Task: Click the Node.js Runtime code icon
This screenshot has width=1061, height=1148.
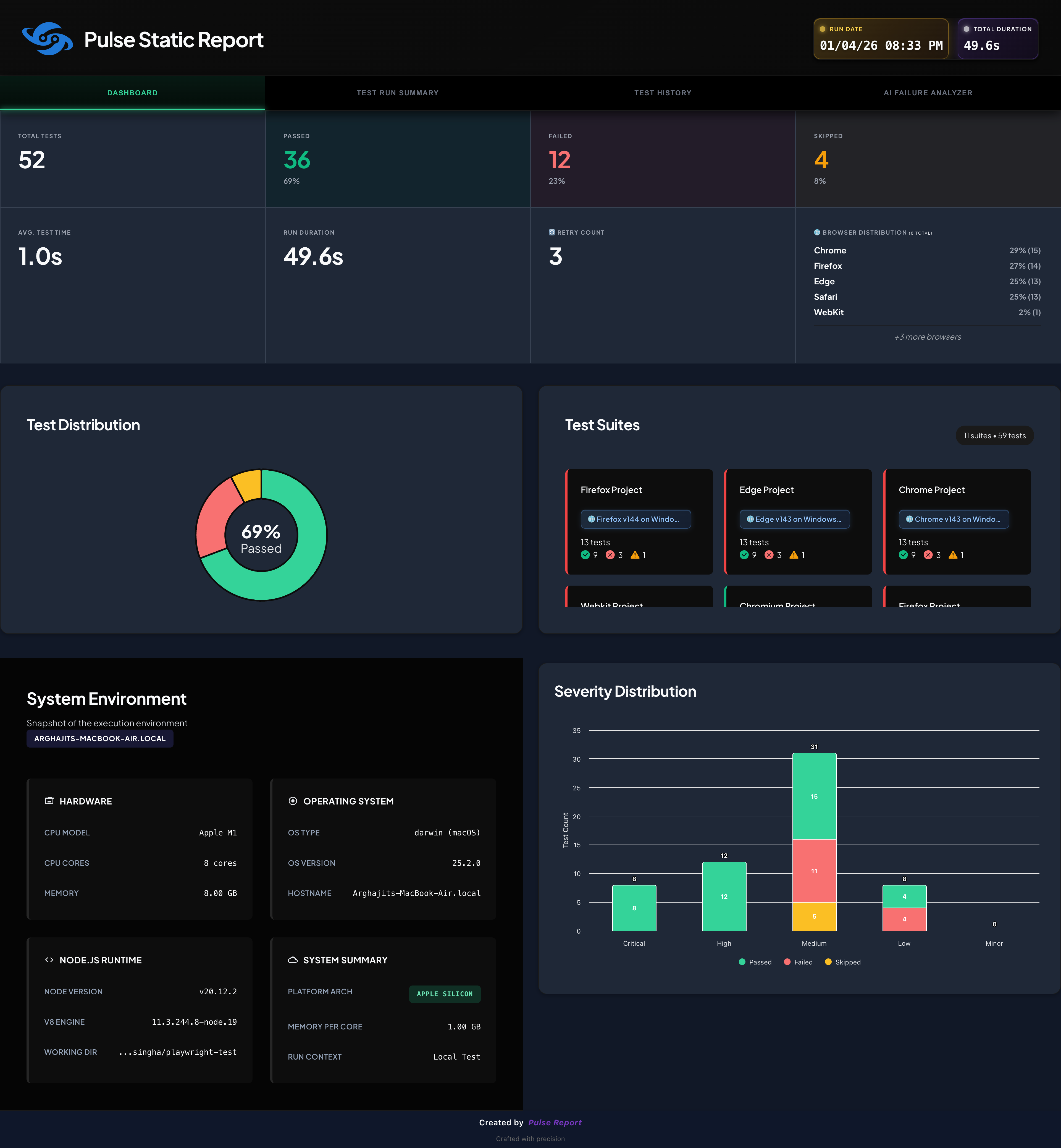Action: point(49,960)
